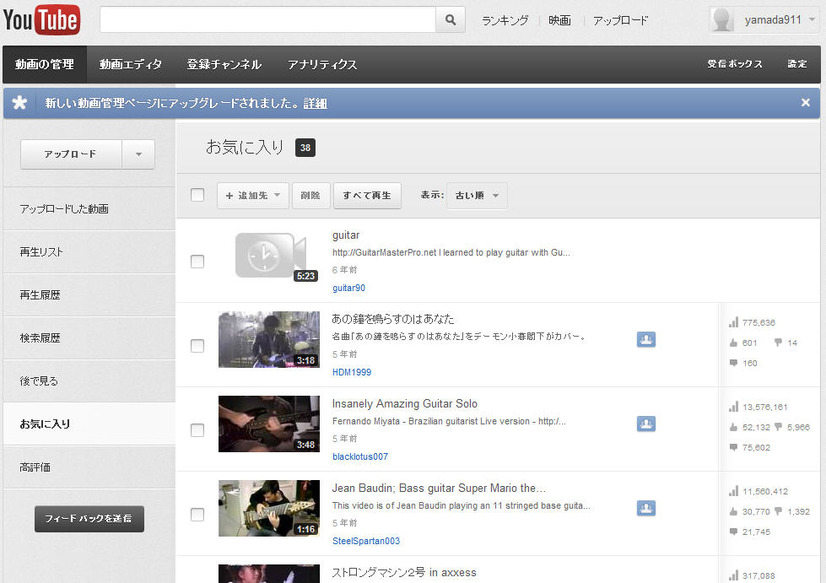The height and width of the screenshot is (583, 826).
Task: Open the HDM1999 channel link
Action: tap(351, 372)
